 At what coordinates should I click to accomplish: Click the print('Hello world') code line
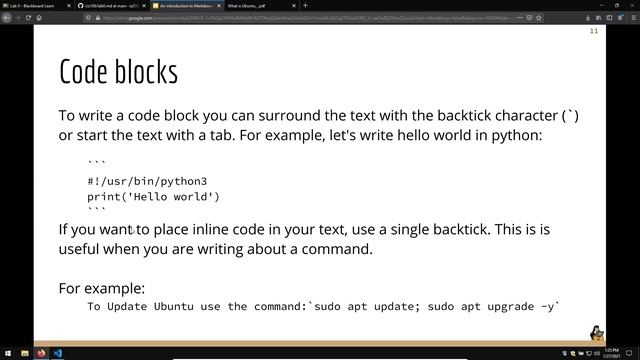pos(153,197)
